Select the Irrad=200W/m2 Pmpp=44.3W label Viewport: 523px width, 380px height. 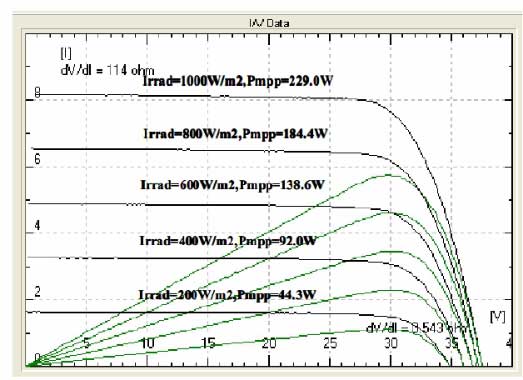click(x=227, y=295)
